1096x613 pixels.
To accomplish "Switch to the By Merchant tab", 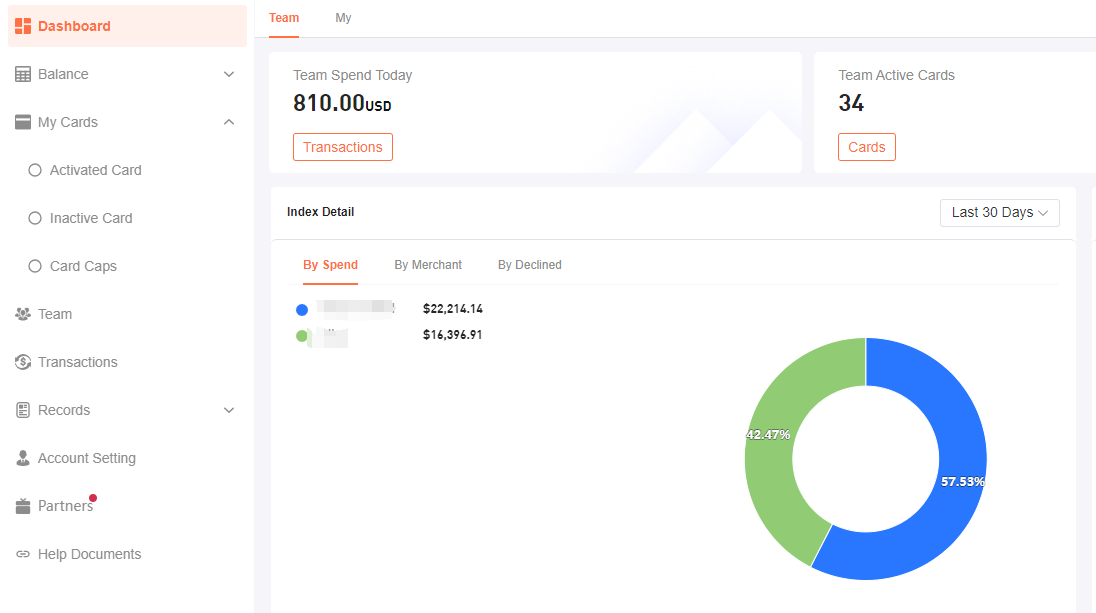I will pos(428,265).
